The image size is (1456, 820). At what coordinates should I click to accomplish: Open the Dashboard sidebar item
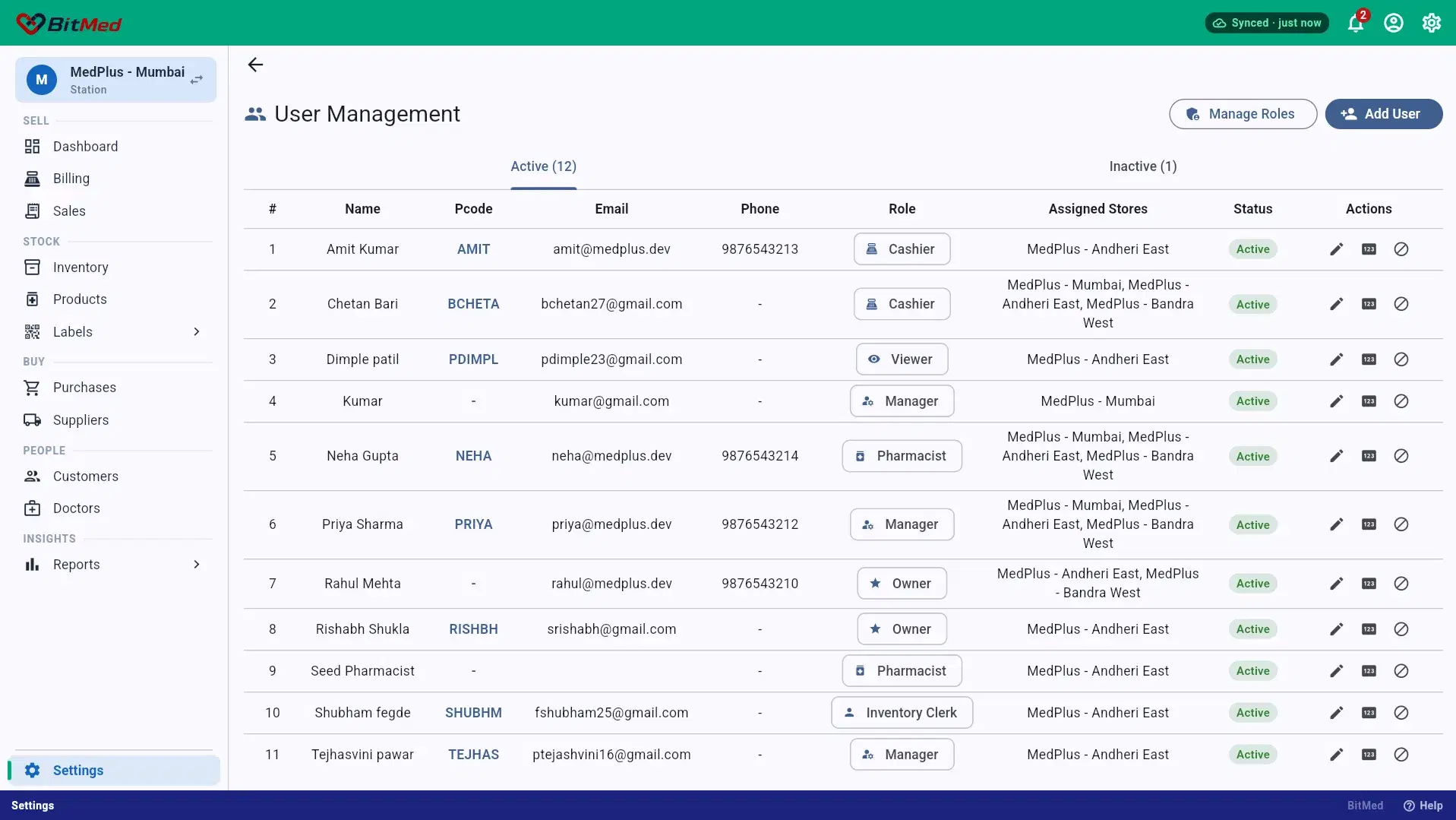(x=115, y=147)
